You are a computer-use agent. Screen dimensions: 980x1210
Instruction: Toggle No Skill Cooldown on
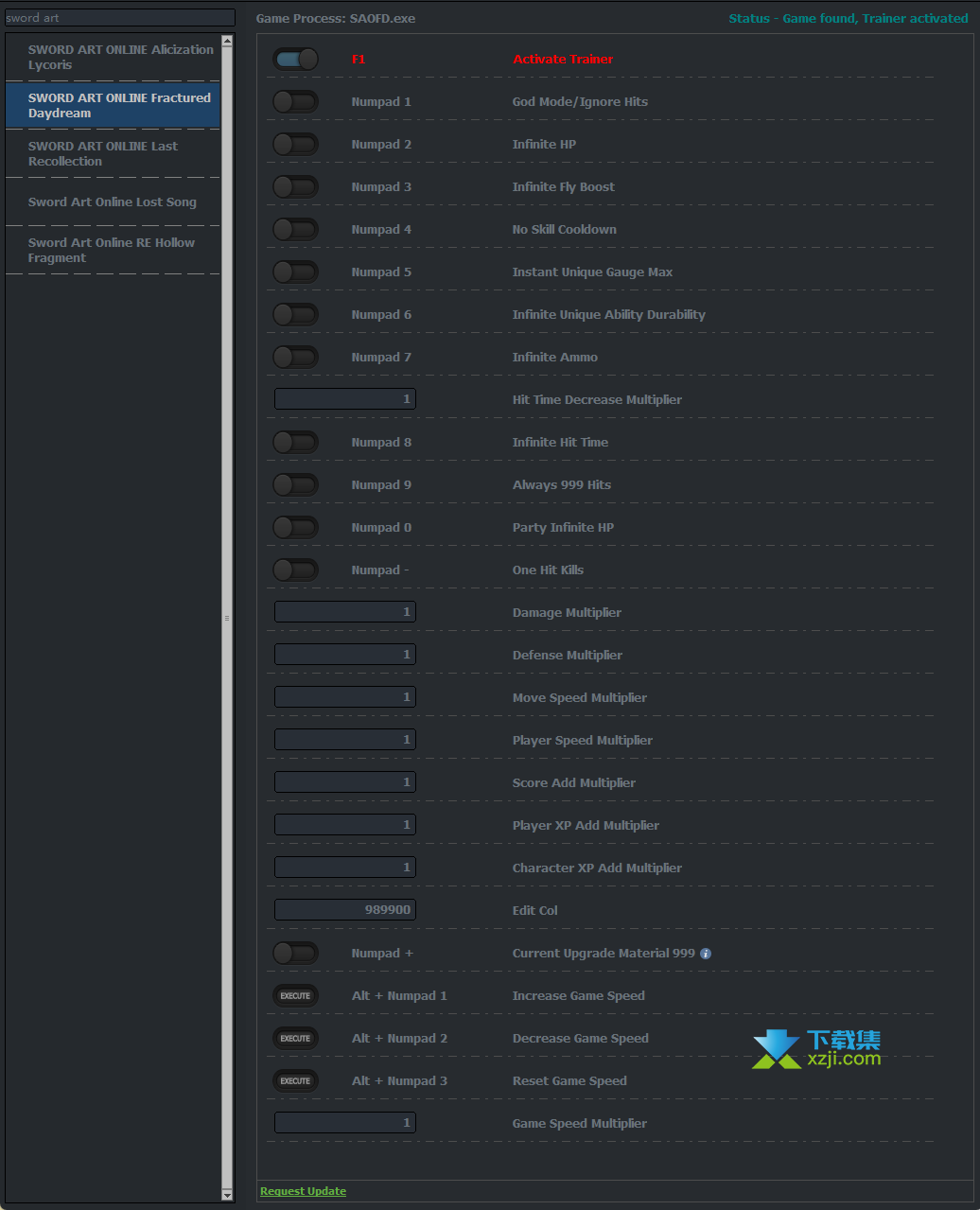click(295, 229)
